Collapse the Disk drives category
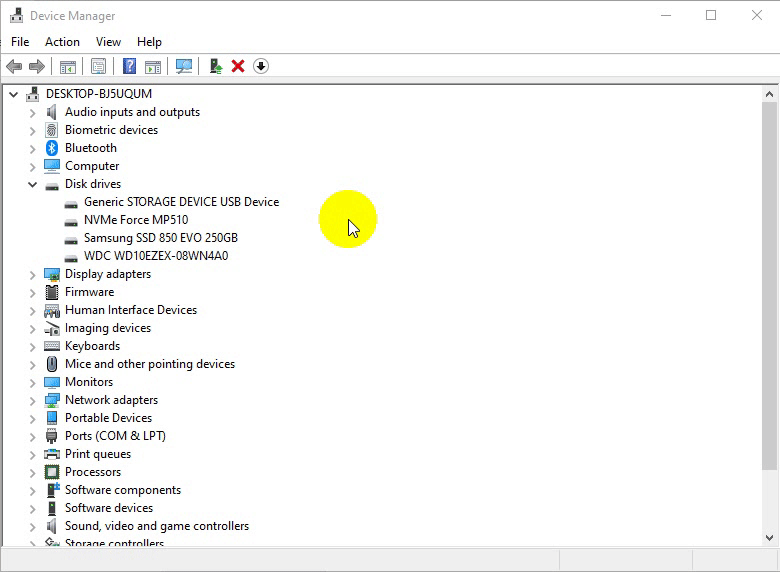The image size is (780, 572). pyautogui.click(x=32, y=184)
